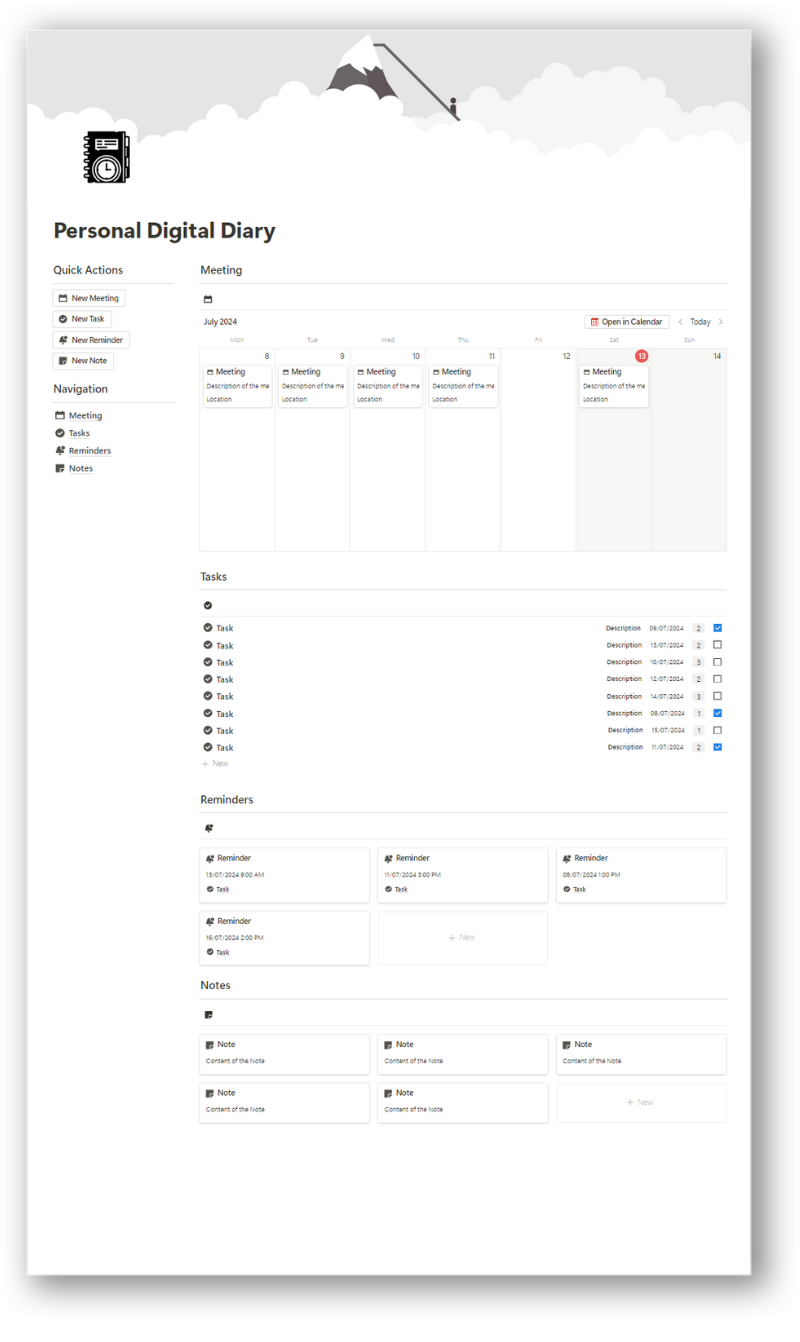
Task: Go to next week with the right chevron
Action: click(x=720, y=322)
